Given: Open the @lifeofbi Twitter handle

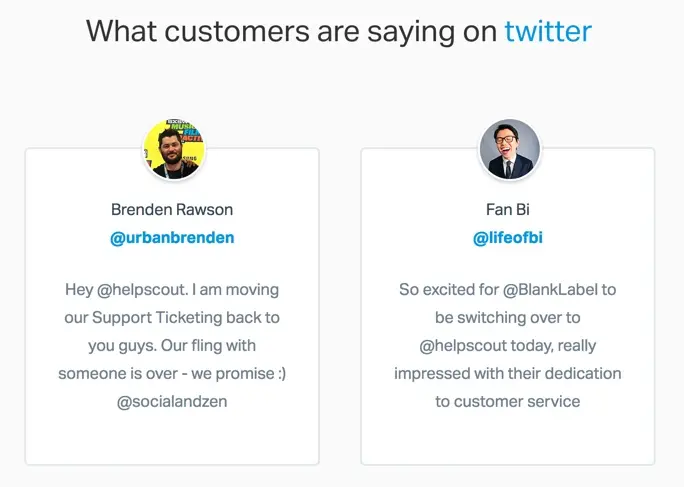Looking at the screenshot, I should (508, 238).
